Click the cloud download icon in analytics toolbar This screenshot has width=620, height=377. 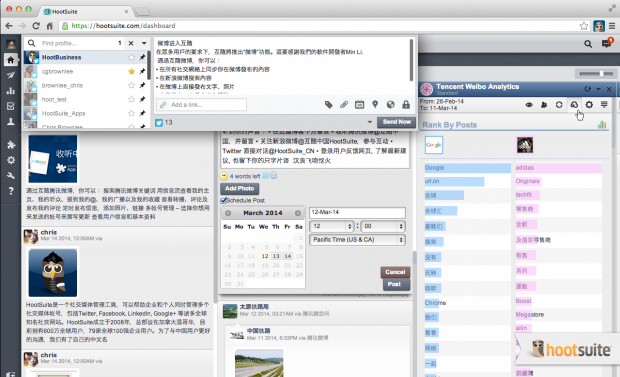pyautogui.click(x=574, y=104)
